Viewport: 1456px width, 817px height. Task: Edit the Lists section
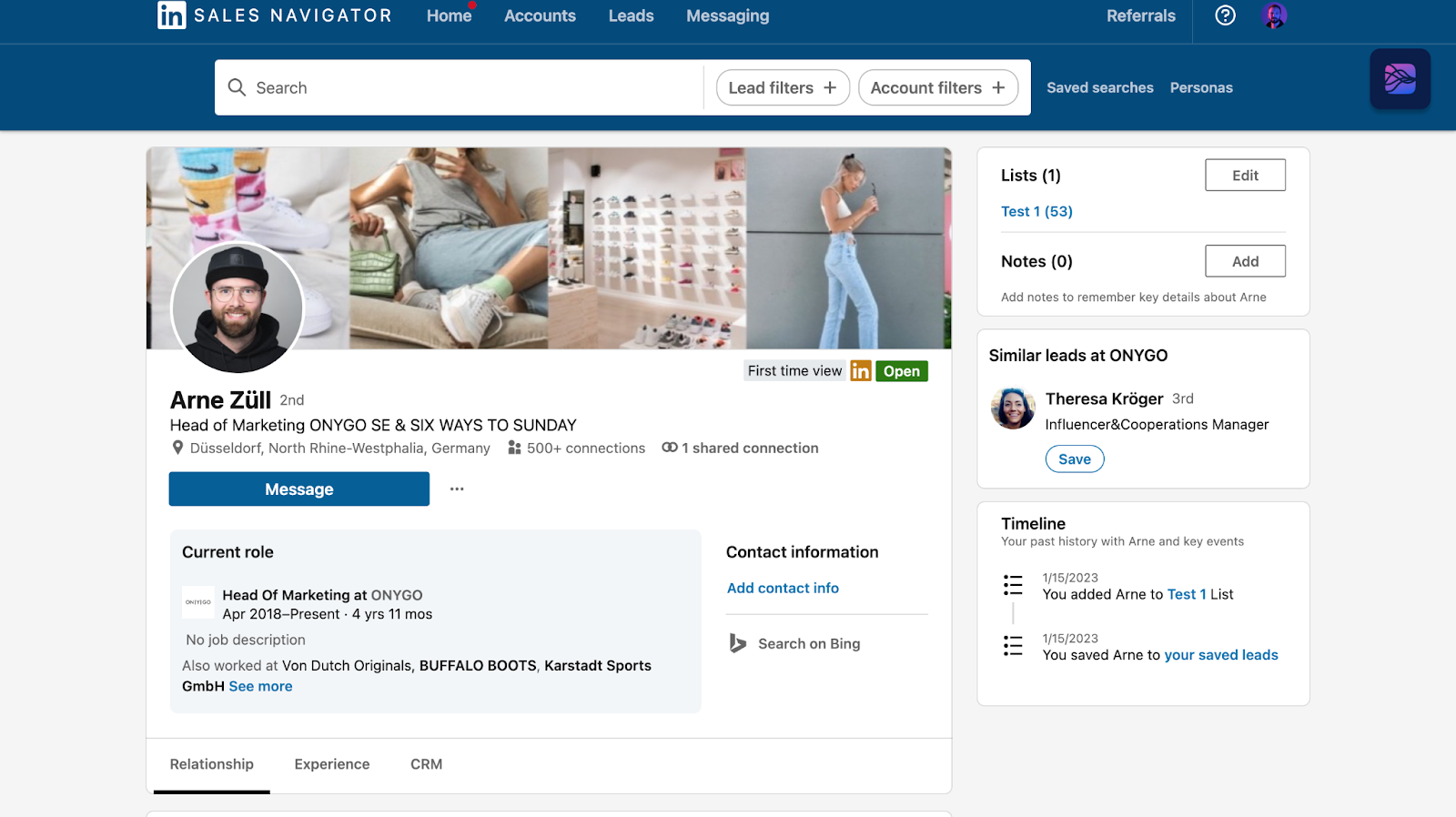point(1246,176)
